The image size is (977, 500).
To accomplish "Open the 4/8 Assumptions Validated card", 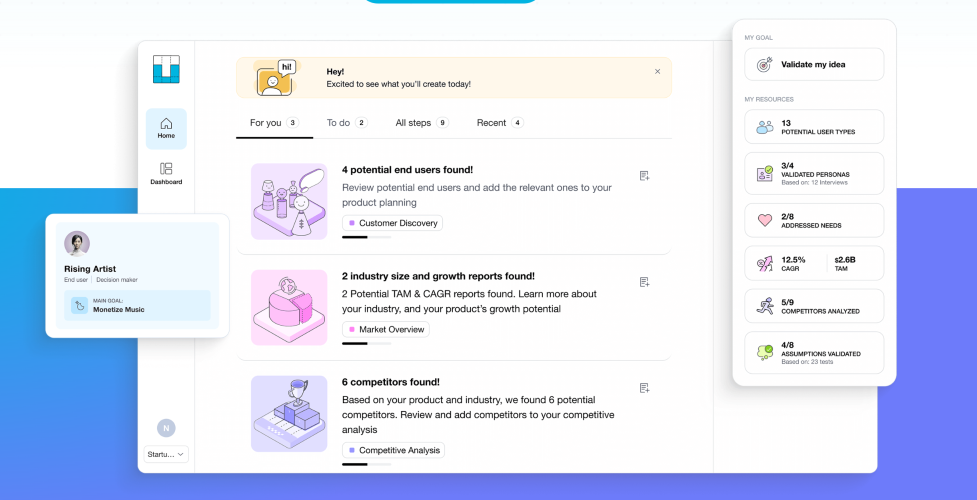I will coord(814,353).
